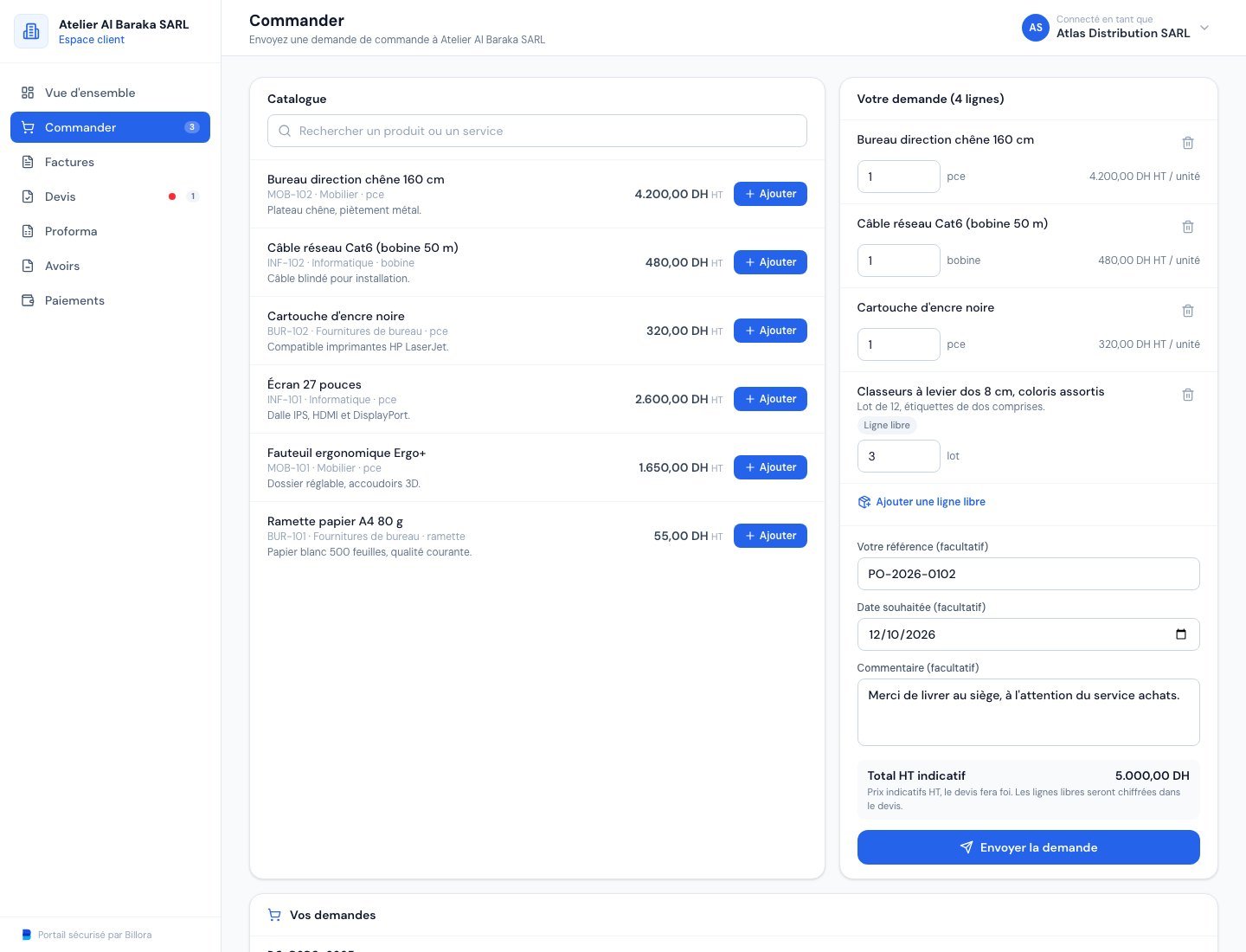Select Commander in the sidebar
The height and width of the screenshot is (952, 1246).
click(110, 127)
